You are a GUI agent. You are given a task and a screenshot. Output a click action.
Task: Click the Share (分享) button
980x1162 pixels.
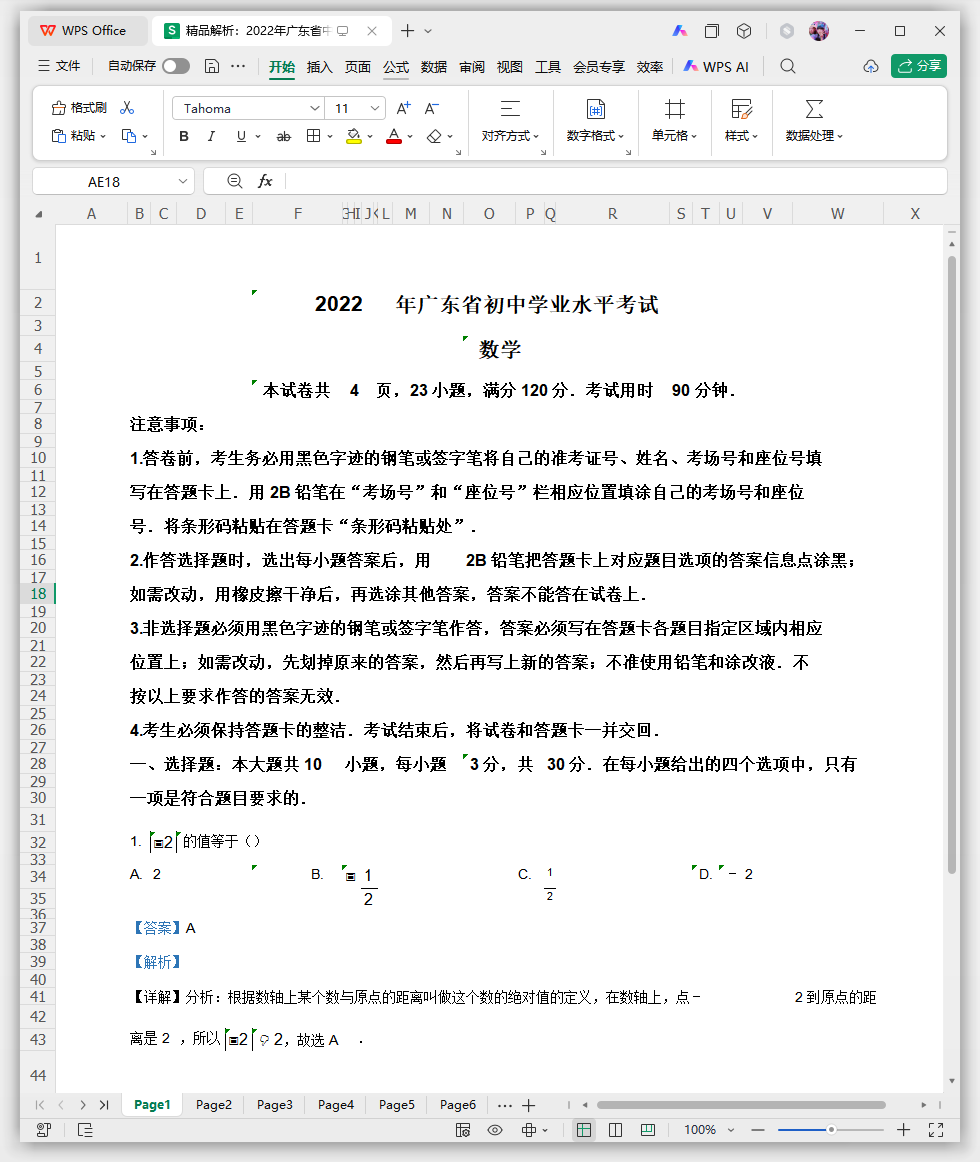[x=918, y=66]
